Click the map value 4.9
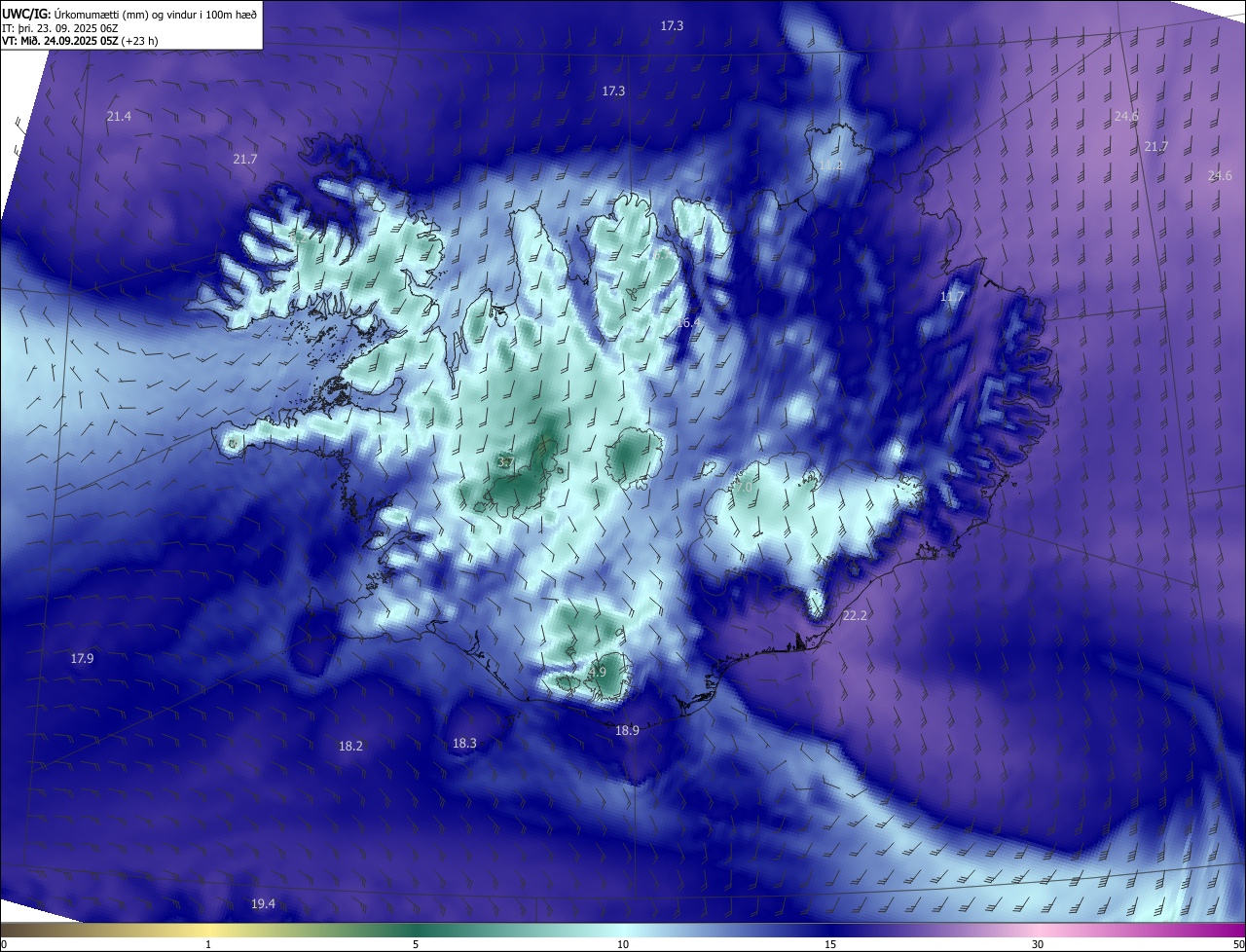This screenshot has height=952, width=1246. 598,672
